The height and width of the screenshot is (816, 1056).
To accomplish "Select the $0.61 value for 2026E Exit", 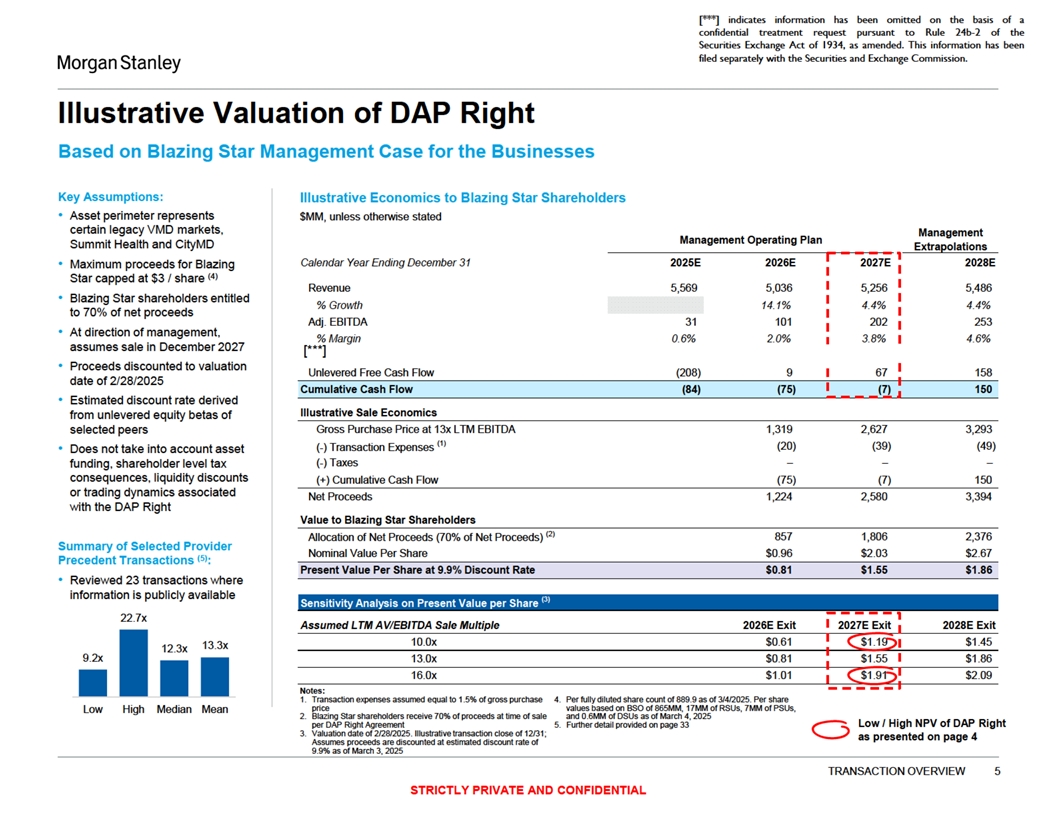I will point(779,642).
